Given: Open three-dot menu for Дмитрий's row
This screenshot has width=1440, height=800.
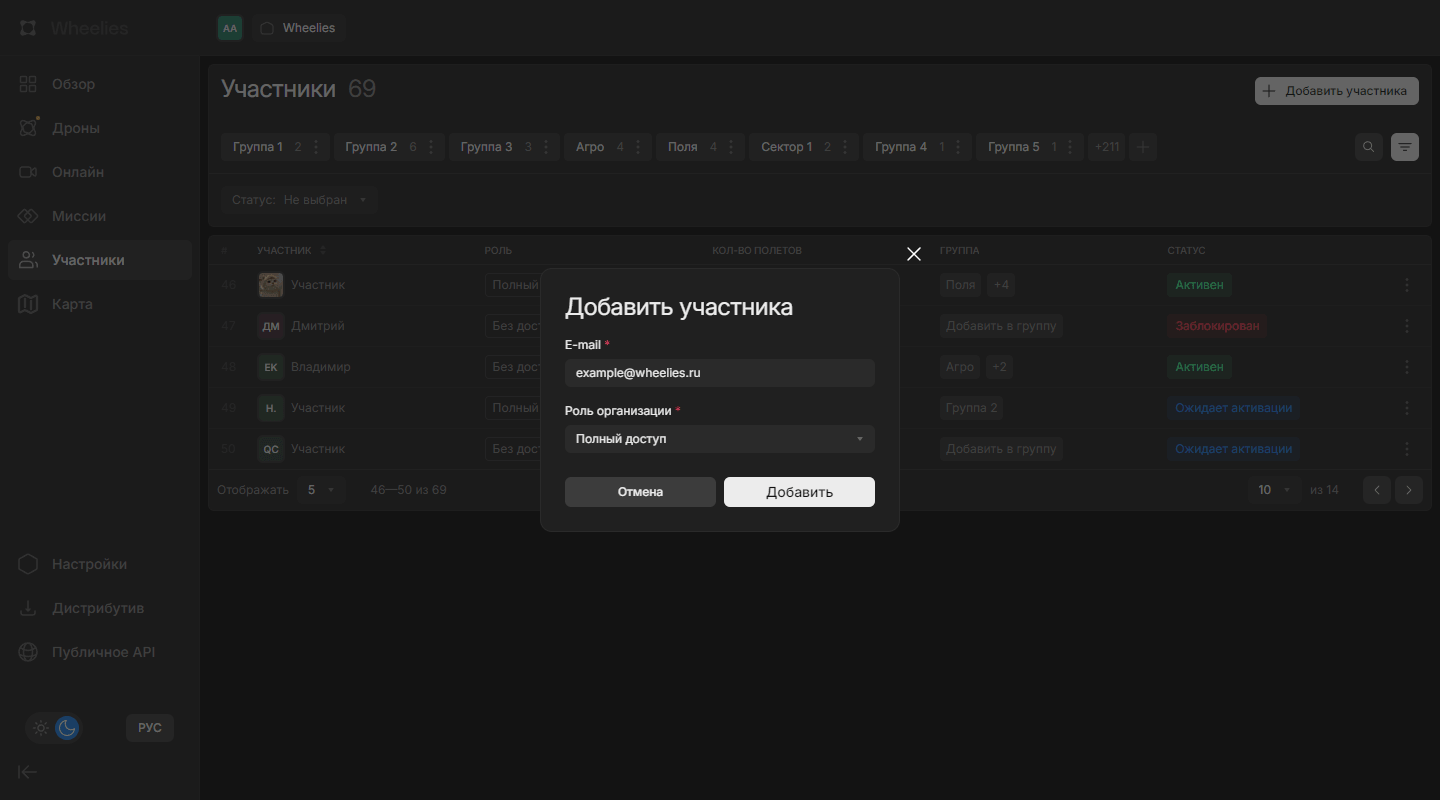Looking at the screenshot, I should pyautogui.click(x=1406, y=326).
